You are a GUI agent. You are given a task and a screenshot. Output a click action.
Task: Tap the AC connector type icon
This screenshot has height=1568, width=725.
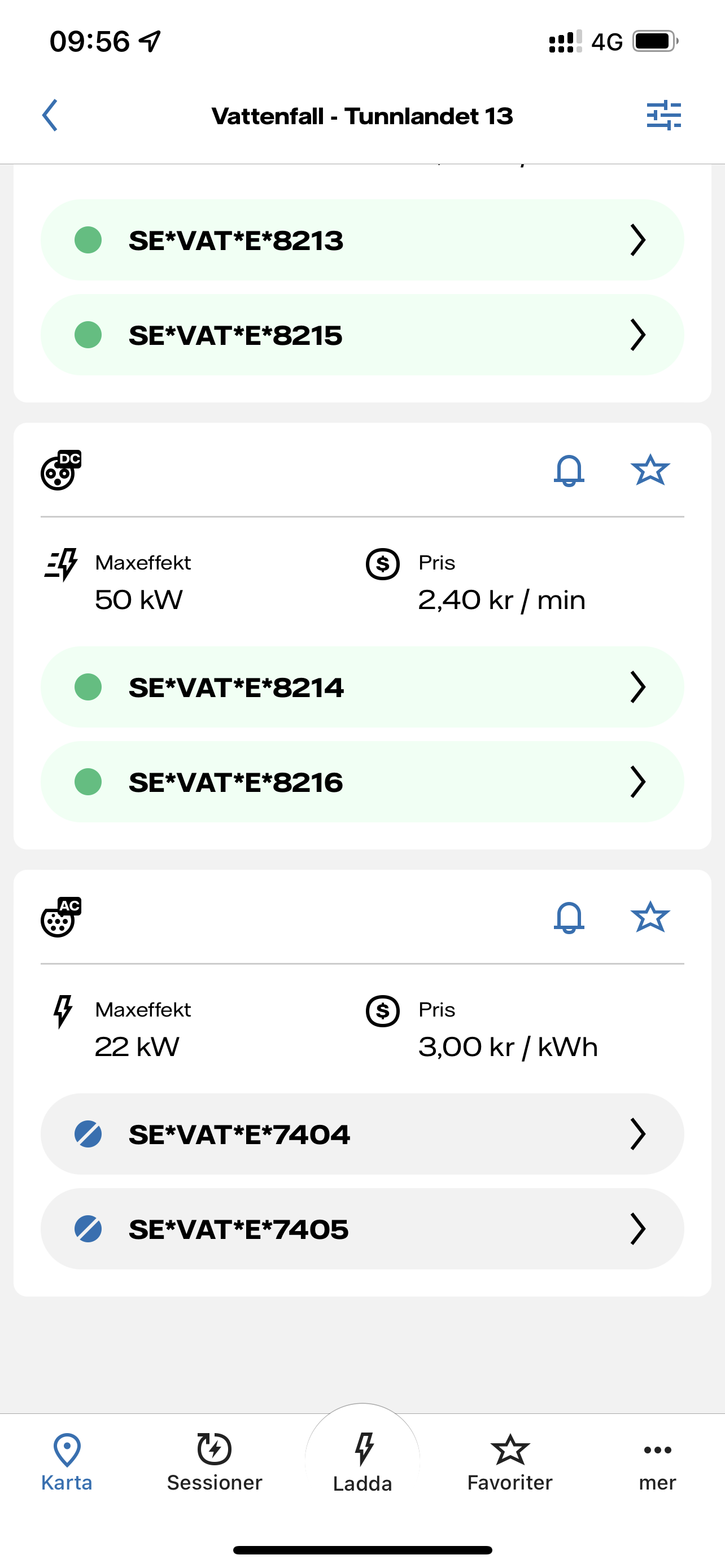click(61, 917)
